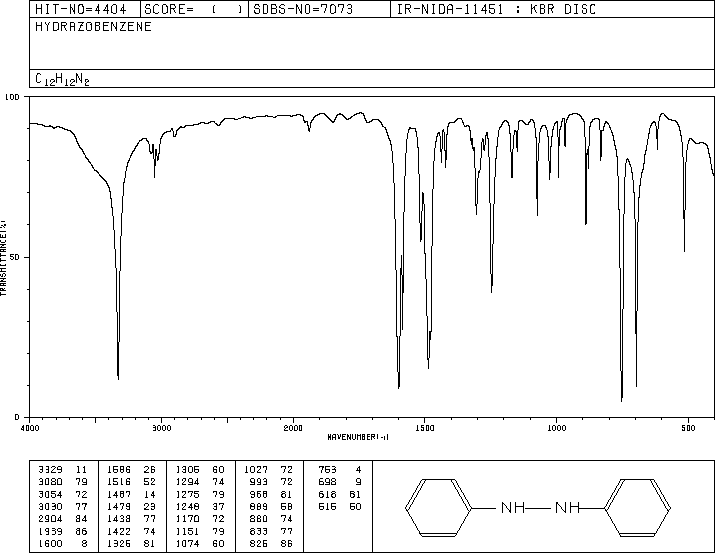715x553 pixels.
Task: Click the 1500 tick label on the wavenumber axis
Action: (425, 428)
